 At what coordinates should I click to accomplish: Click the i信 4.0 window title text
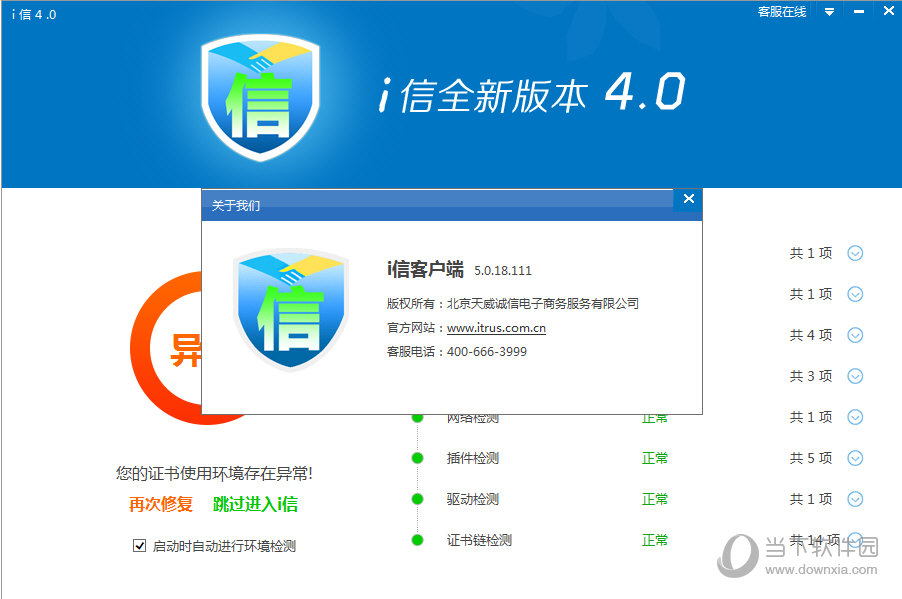(34, 14)
